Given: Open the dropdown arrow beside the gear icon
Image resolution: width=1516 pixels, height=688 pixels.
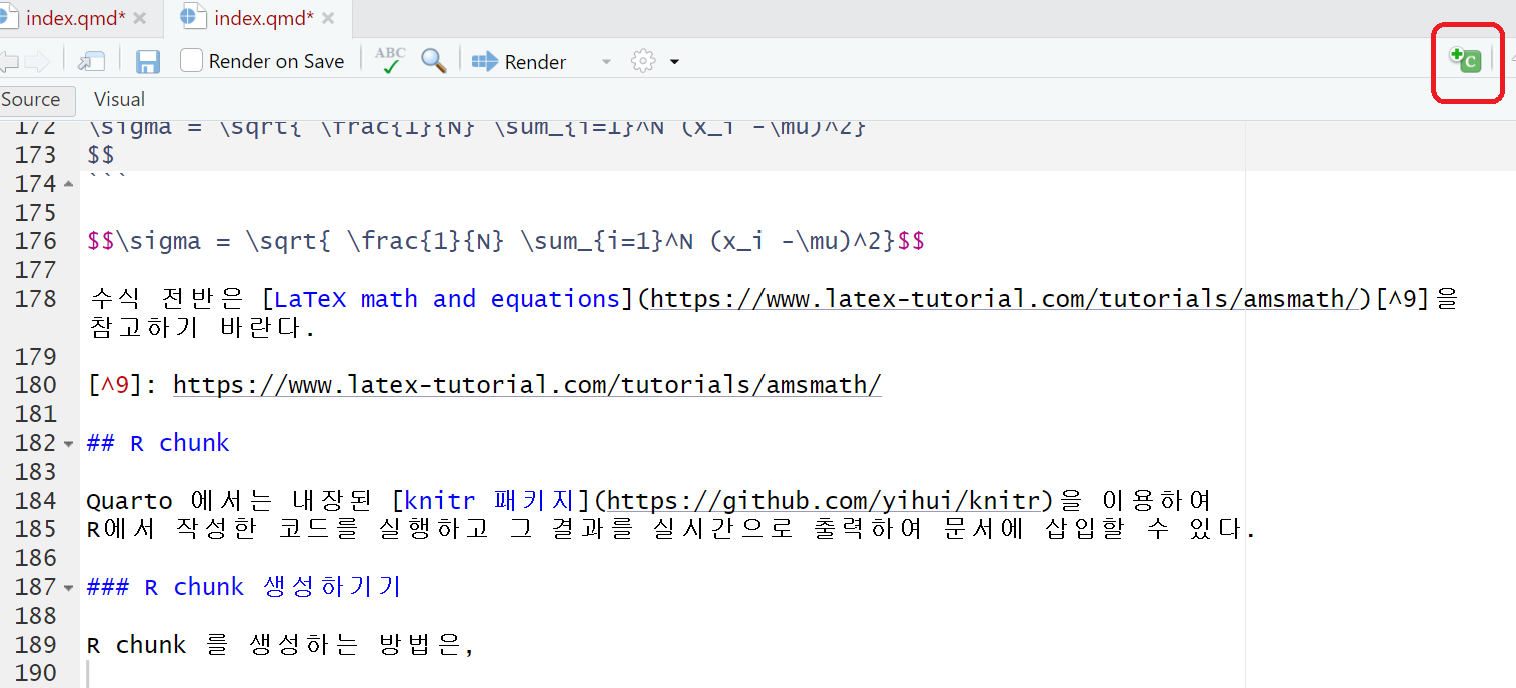Looking at the screenshot, I should 674,62.
